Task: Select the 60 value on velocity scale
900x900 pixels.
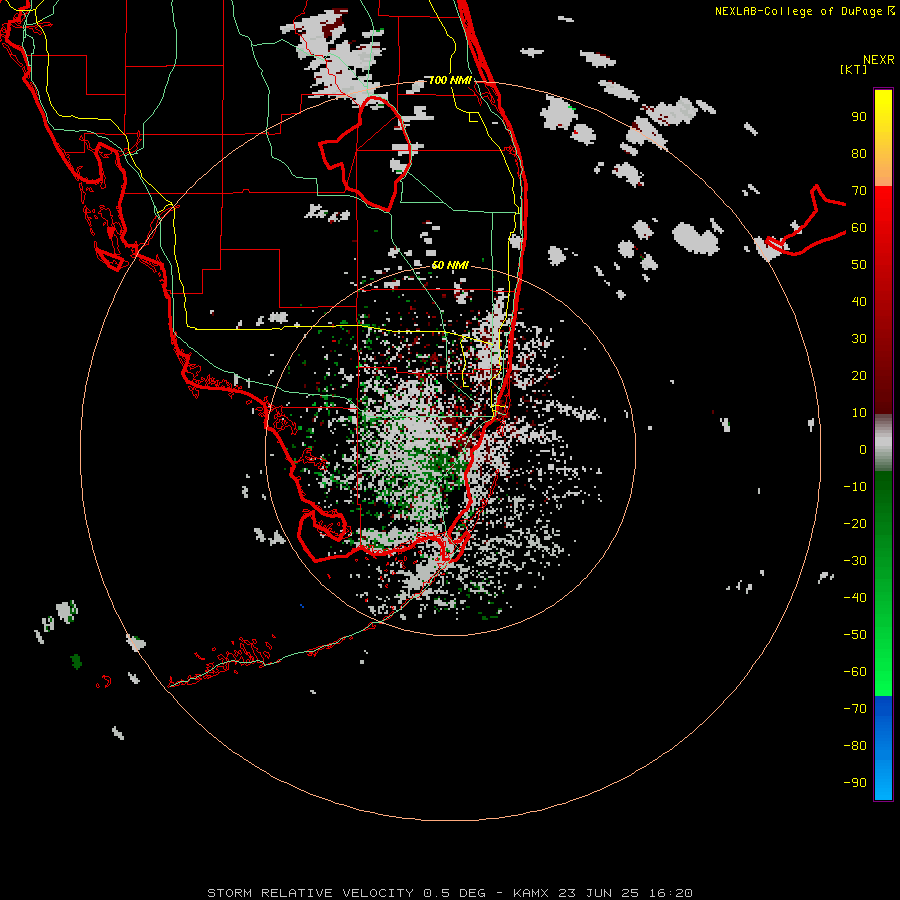Action: point(859,228)
